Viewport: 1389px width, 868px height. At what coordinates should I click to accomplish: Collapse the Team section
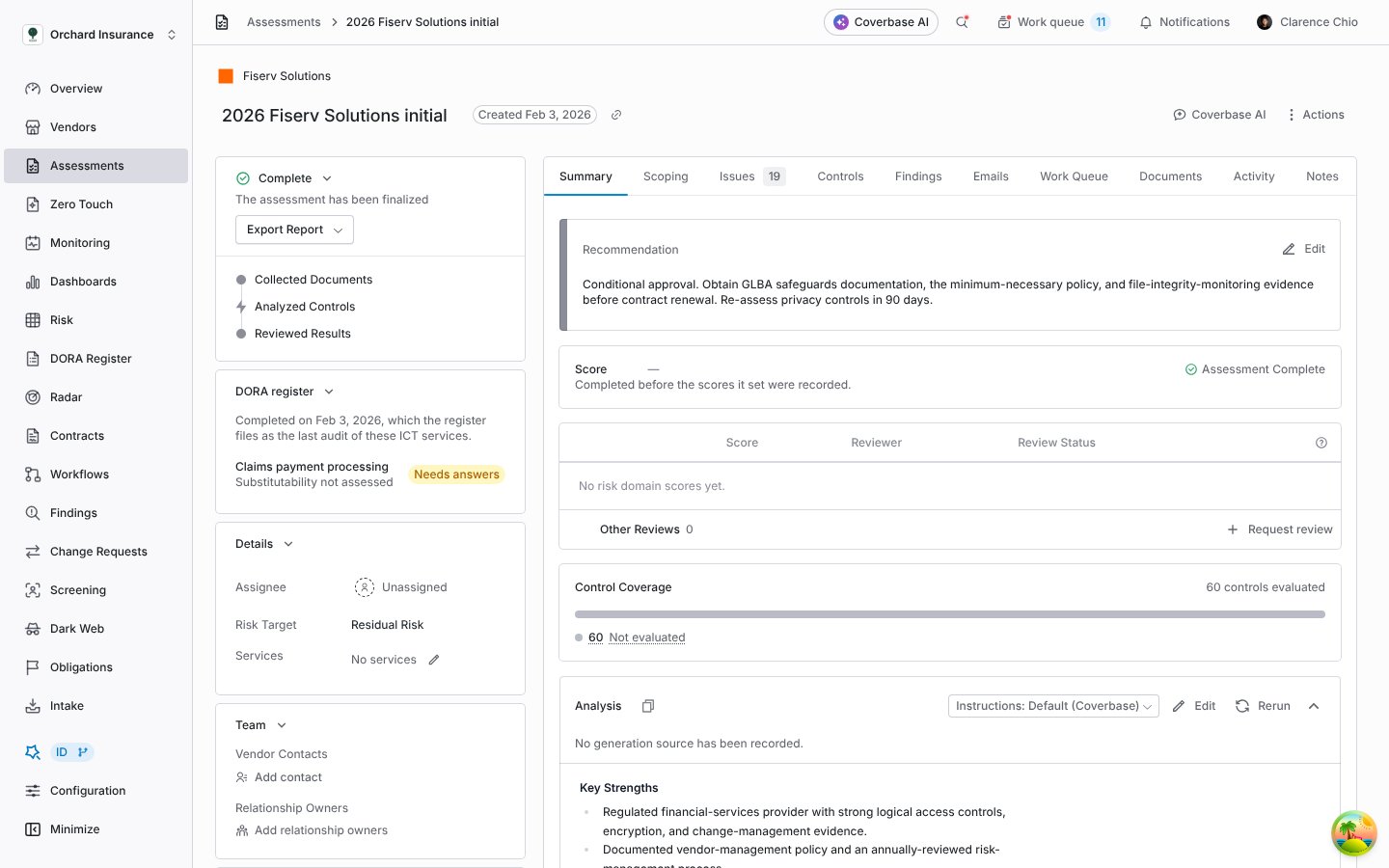pos(282,725)
